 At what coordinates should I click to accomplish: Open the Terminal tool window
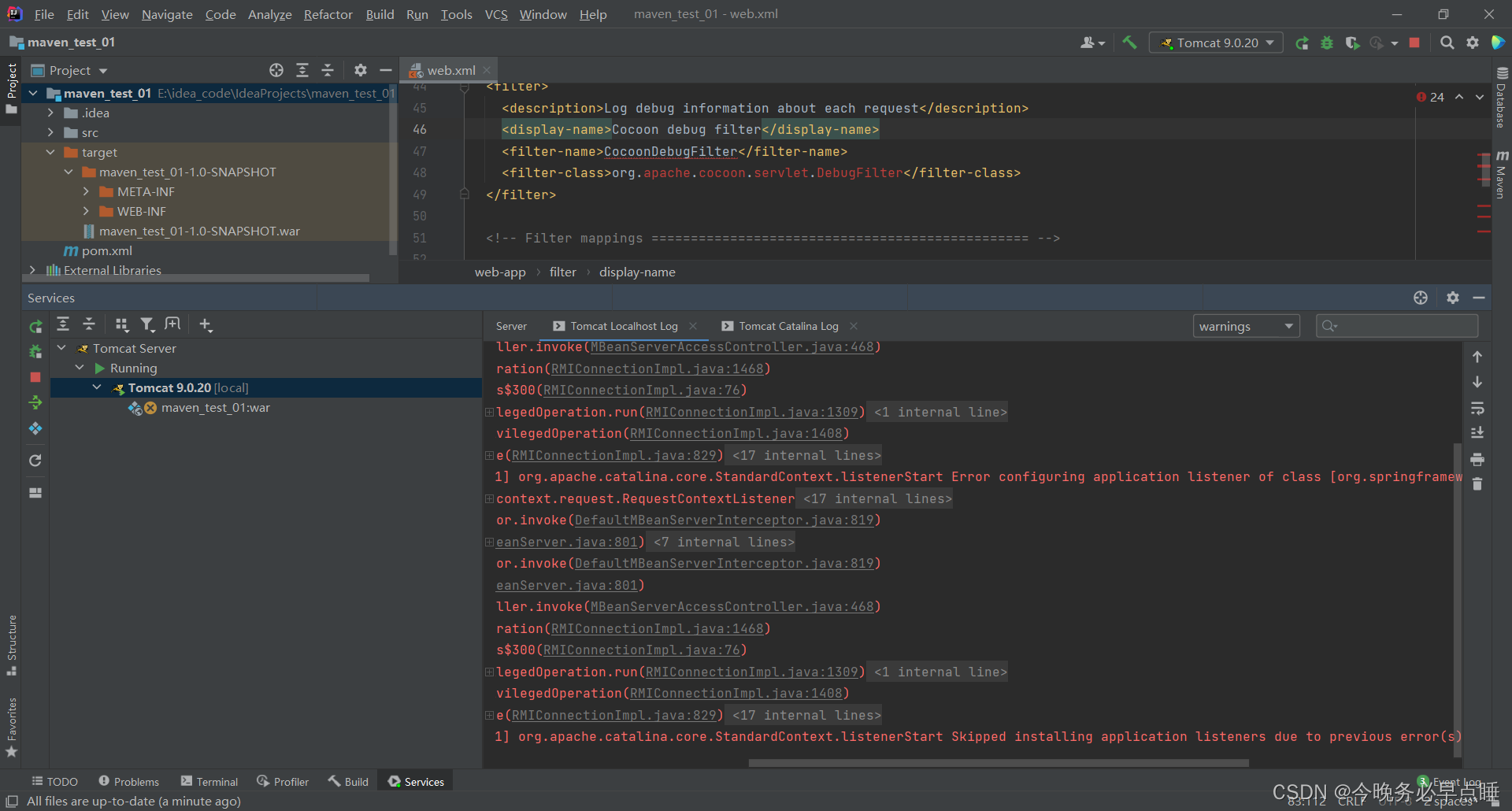click(209, 781)
